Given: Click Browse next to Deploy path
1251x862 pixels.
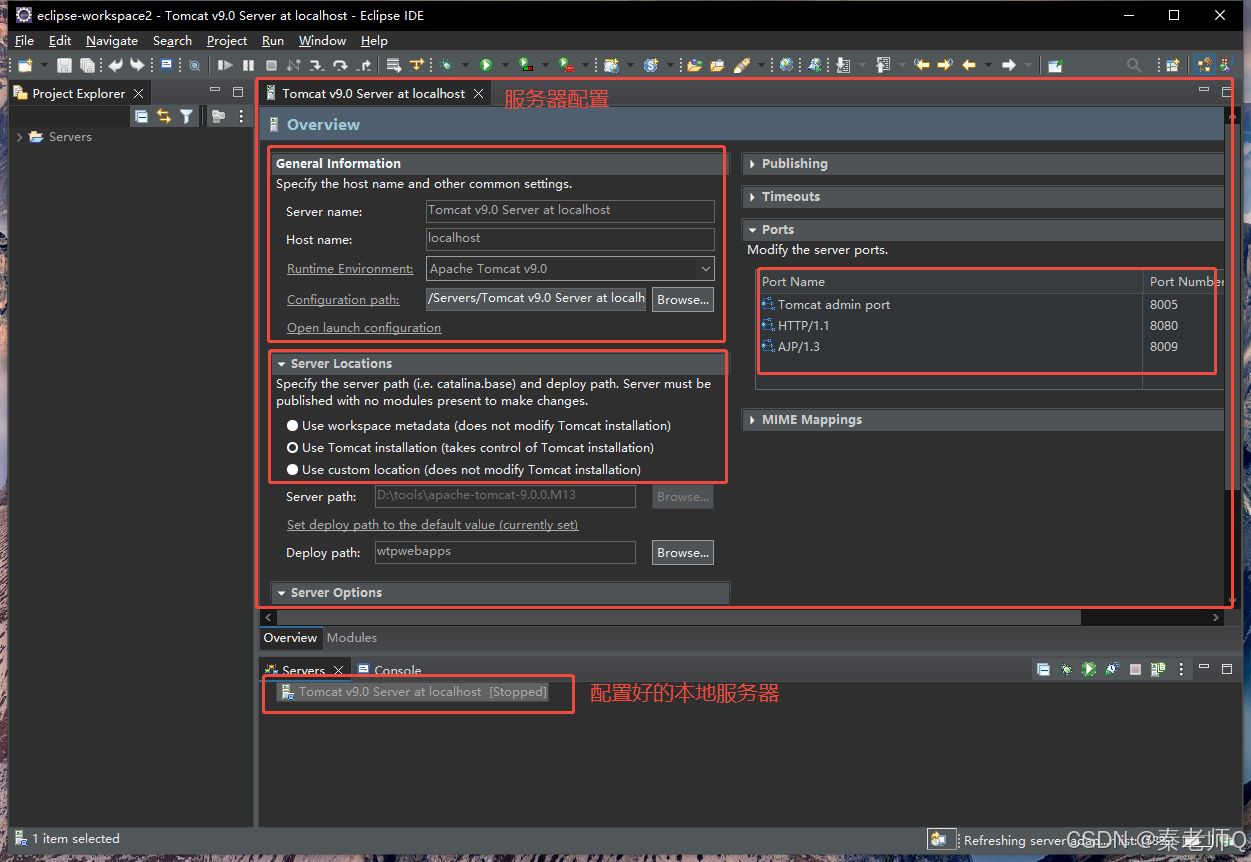Looking at the screenshot, I should pos(682,553).
